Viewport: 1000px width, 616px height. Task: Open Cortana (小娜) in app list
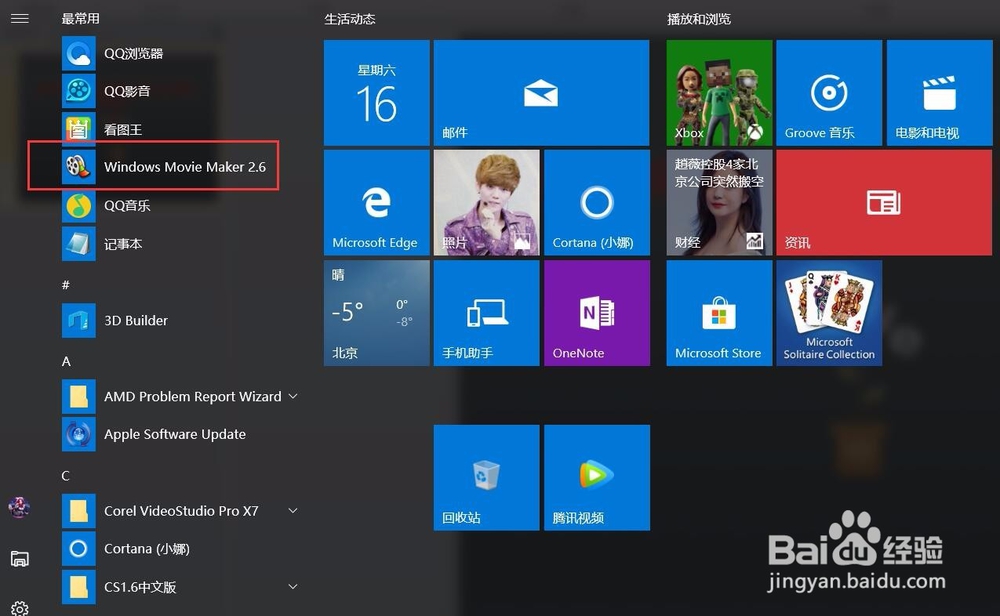(78, 548)
